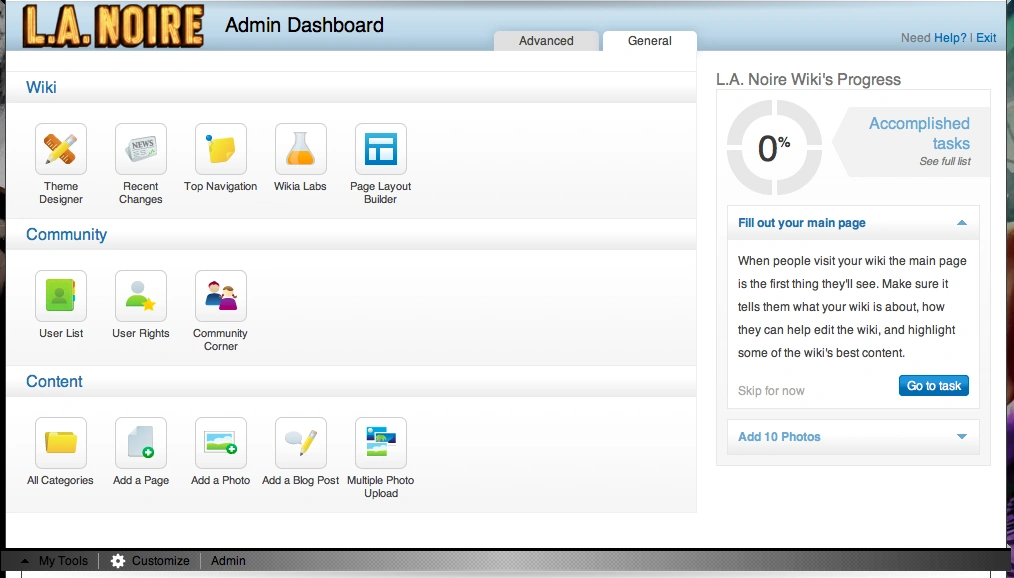Click the Content section heading

pos(54,381)
